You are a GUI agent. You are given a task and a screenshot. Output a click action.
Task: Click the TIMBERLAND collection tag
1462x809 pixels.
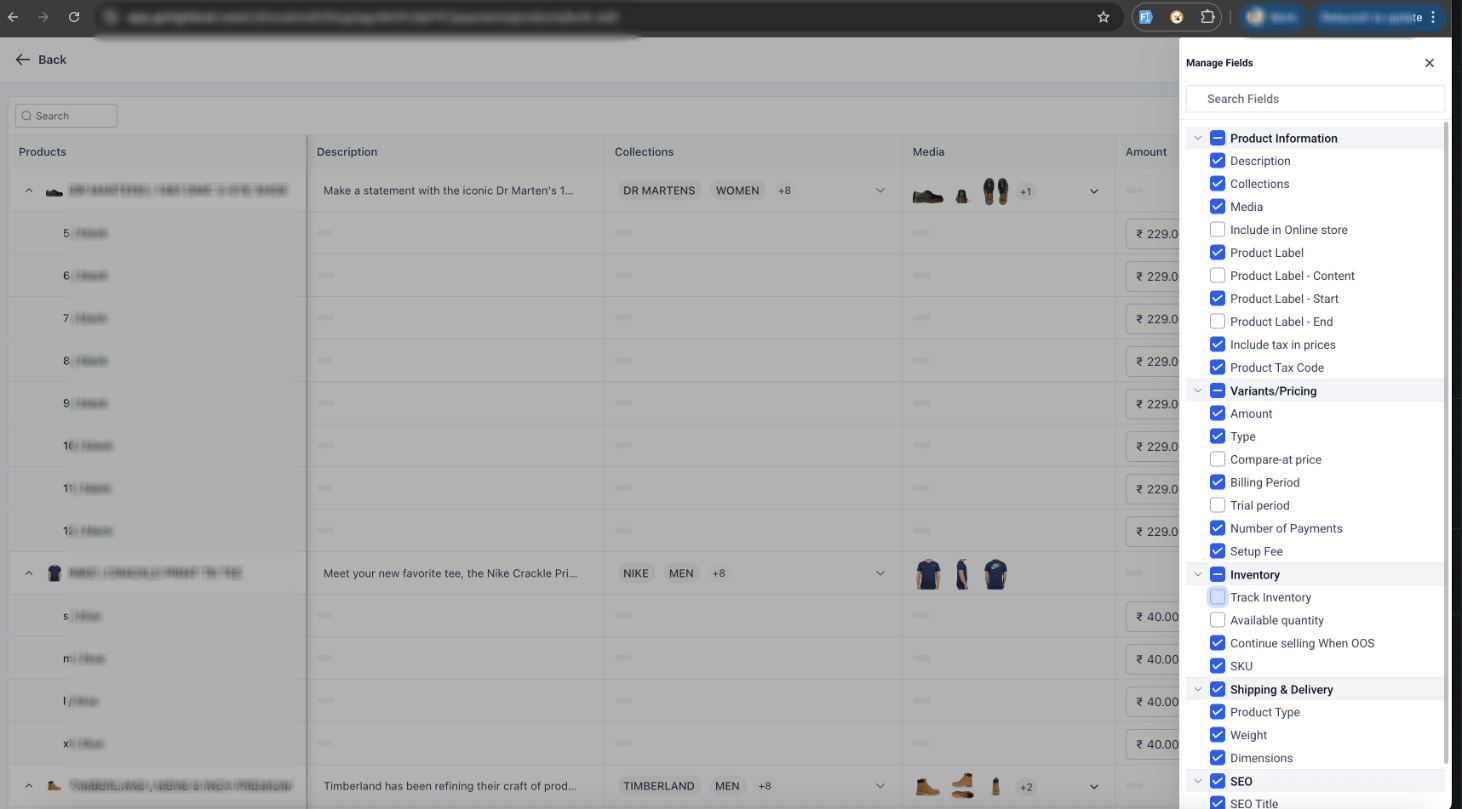(659, 786)
